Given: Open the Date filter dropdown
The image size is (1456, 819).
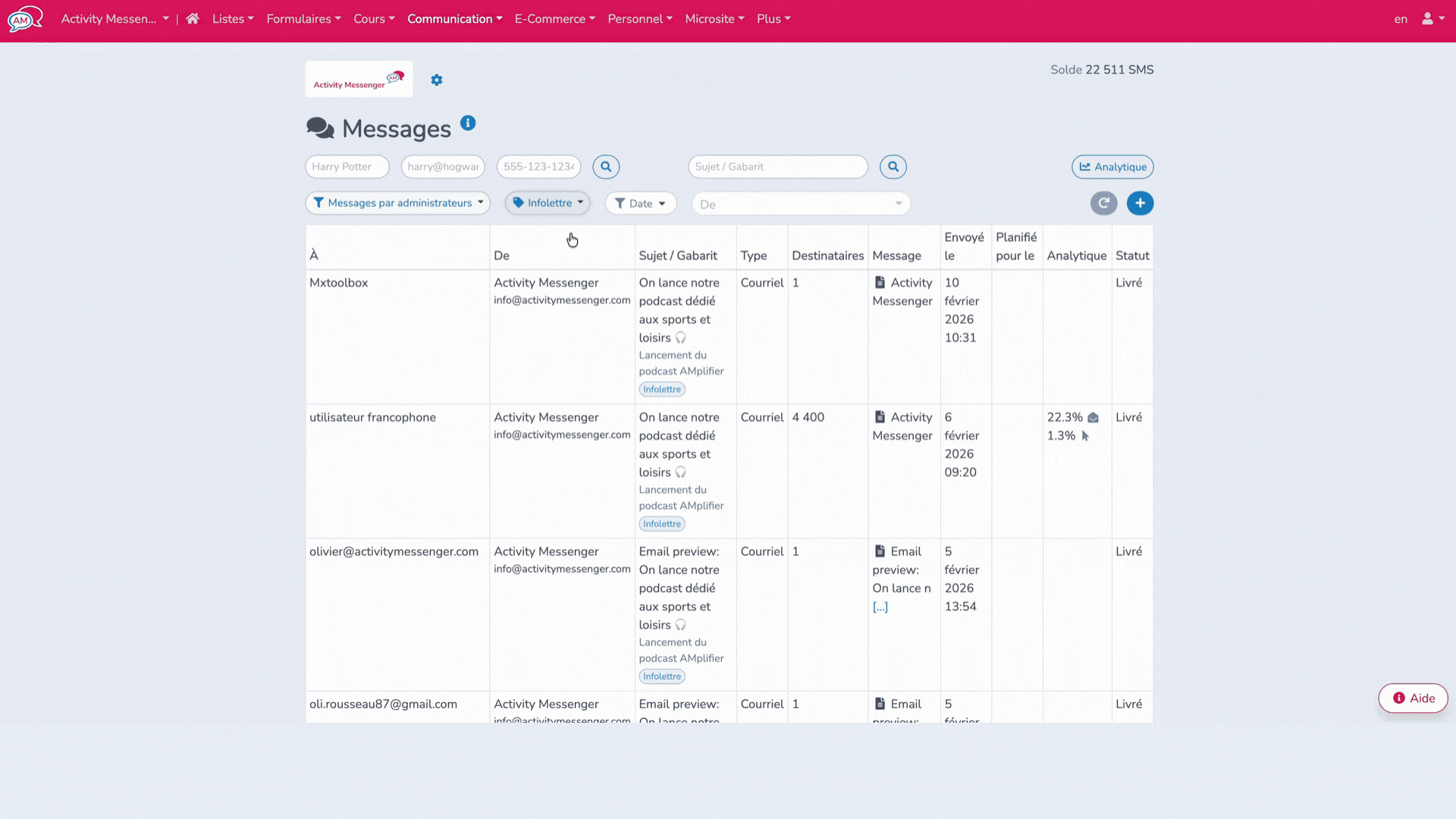Looking at the screenshot, I should [640, 203].
